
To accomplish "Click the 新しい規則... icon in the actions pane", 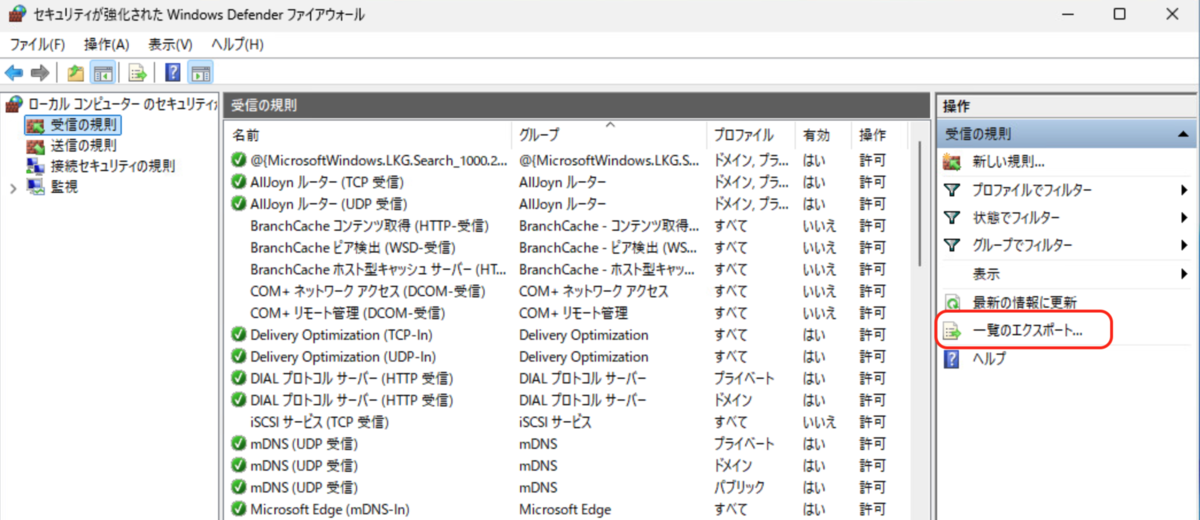I will point(953,162).
